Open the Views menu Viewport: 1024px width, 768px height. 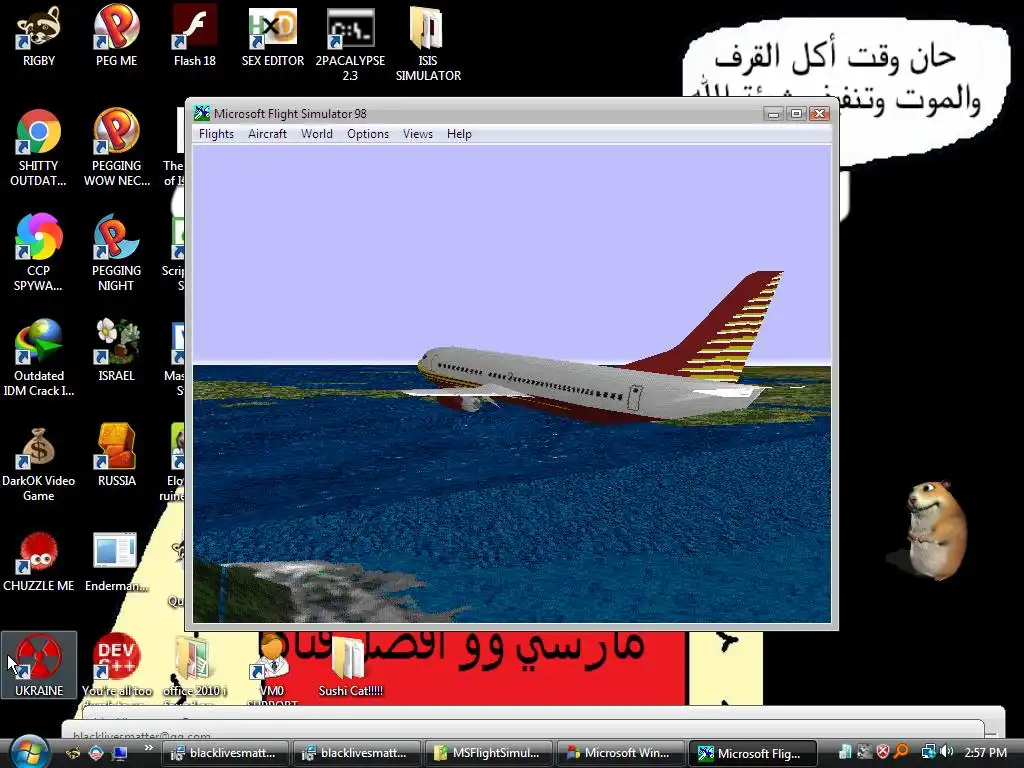point(418,134)
